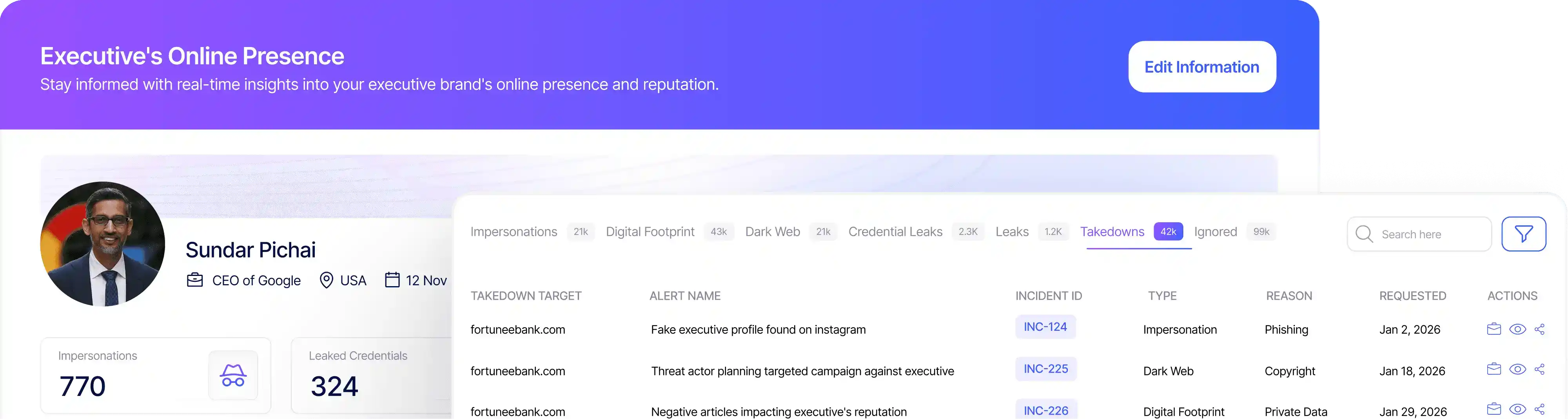Click the briefcase icon beside CEO of Google

(x=194, y=280)
